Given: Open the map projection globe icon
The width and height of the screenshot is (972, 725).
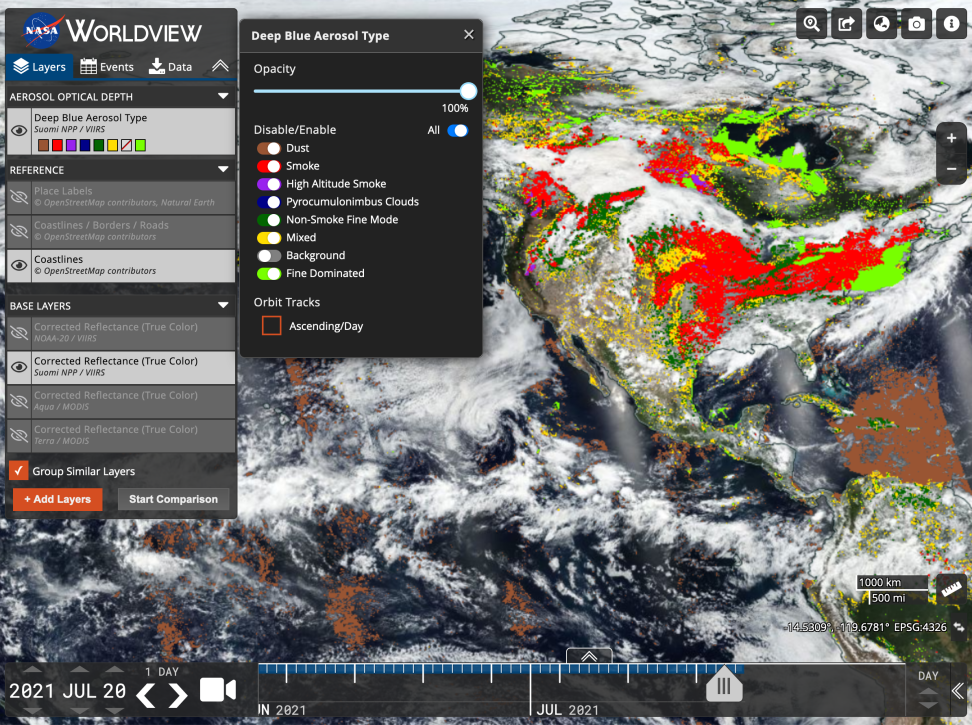Looking at the screenshot, I should [881, 24].
